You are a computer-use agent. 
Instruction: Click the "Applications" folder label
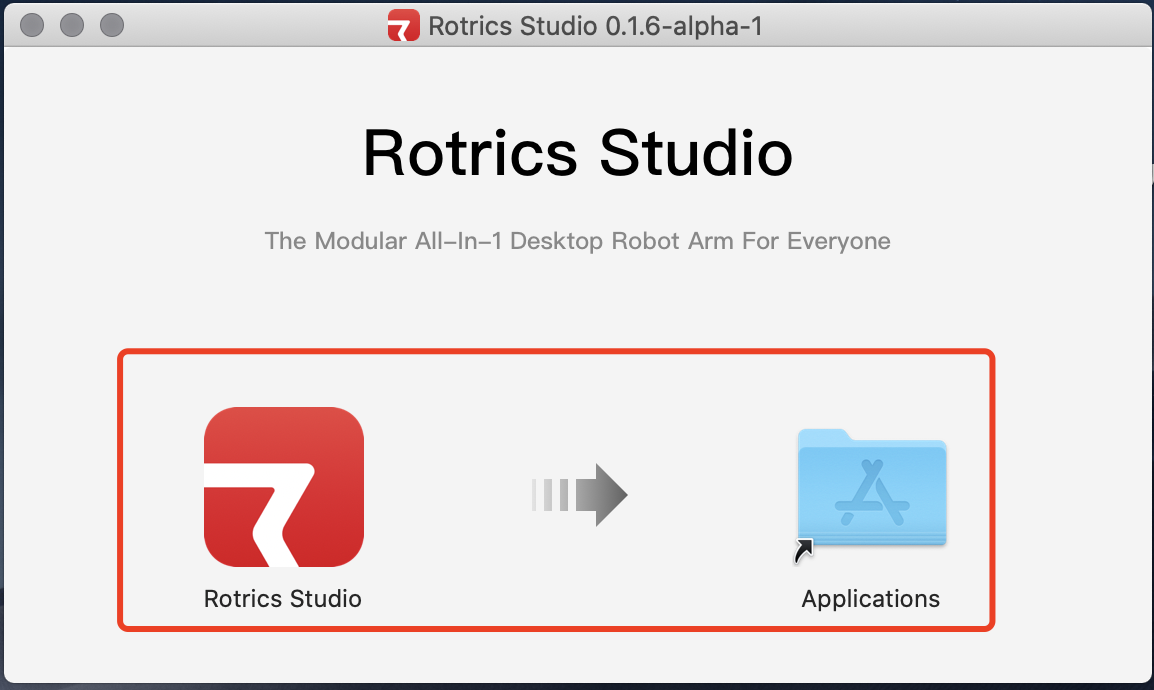tap(871, 600)
